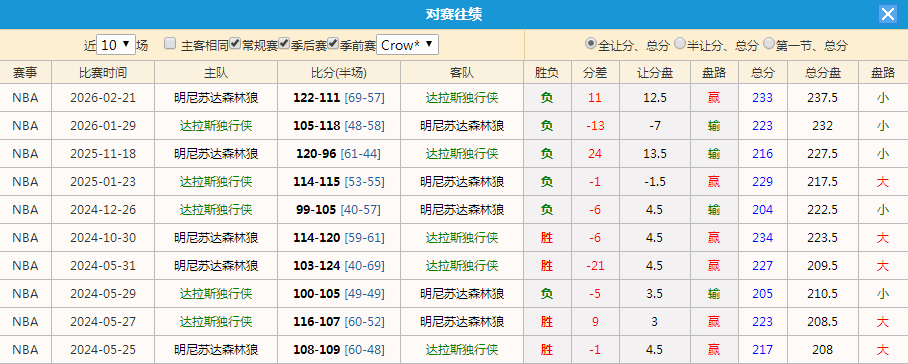
Task: Click the handicap value -1.5
Action: tap(655, 182)
